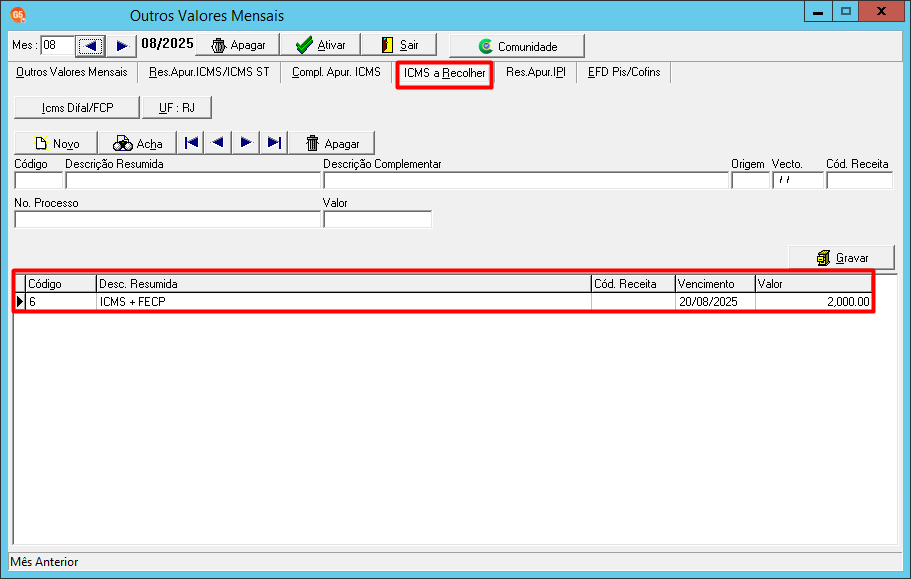This screenshot has height=579, width=911.
Task: Open the Comunidade button
Action: 517,46
